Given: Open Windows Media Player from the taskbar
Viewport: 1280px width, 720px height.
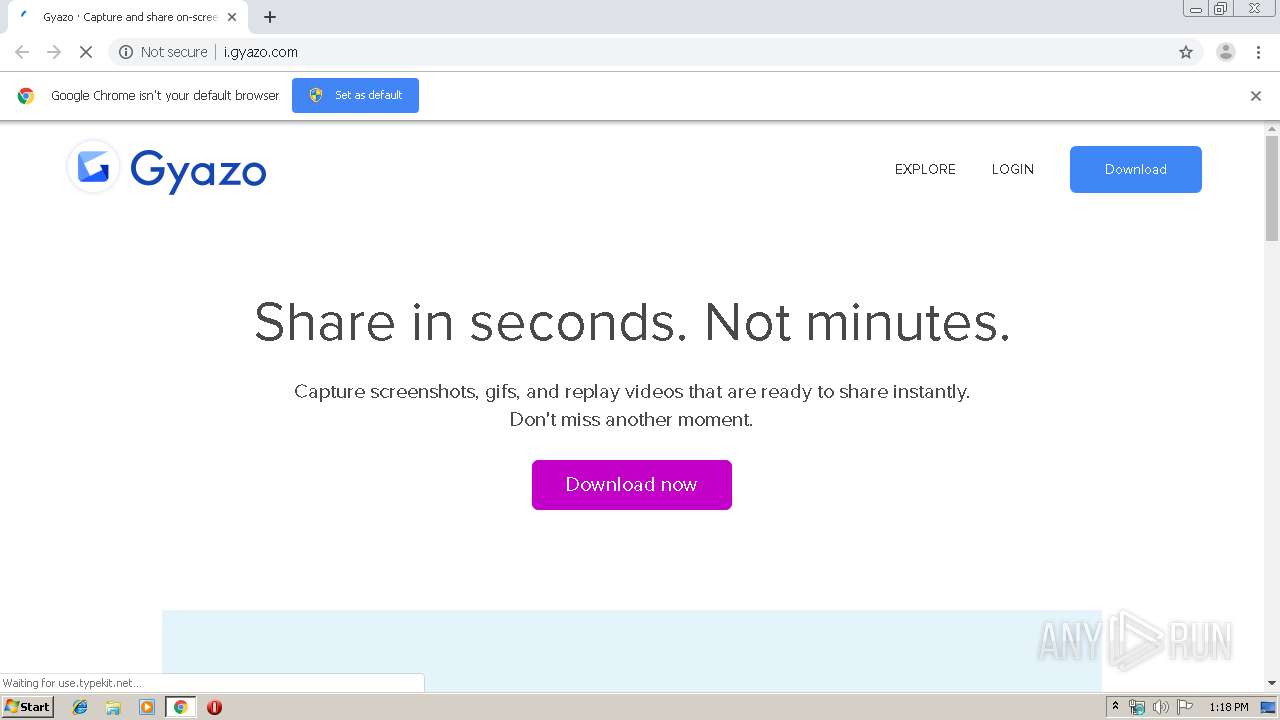Looking at the screenshot, I should [x=147, y=707].
